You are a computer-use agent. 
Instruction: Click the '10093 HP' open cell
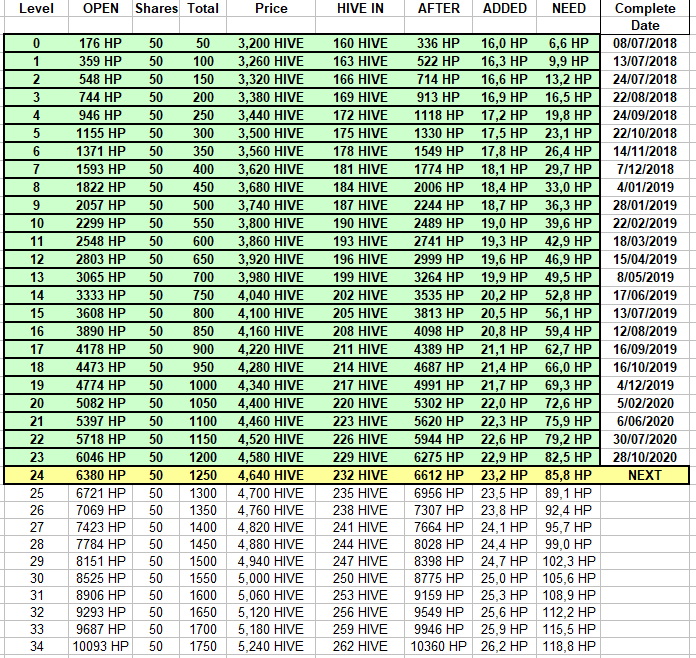pyautogui.click(x=101, y=646)
